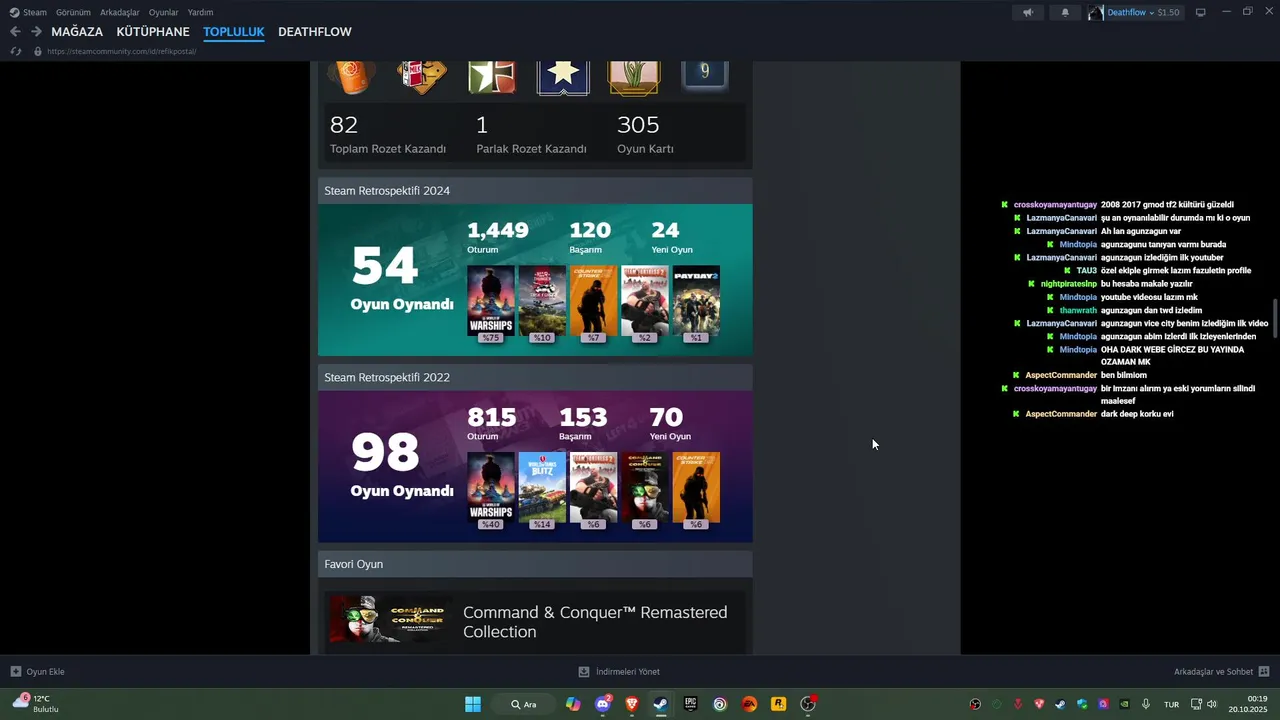Viewport: 1280px width, 720px height.
Task: Go to the MAĞAZA tab
Action: coord(77,32)
